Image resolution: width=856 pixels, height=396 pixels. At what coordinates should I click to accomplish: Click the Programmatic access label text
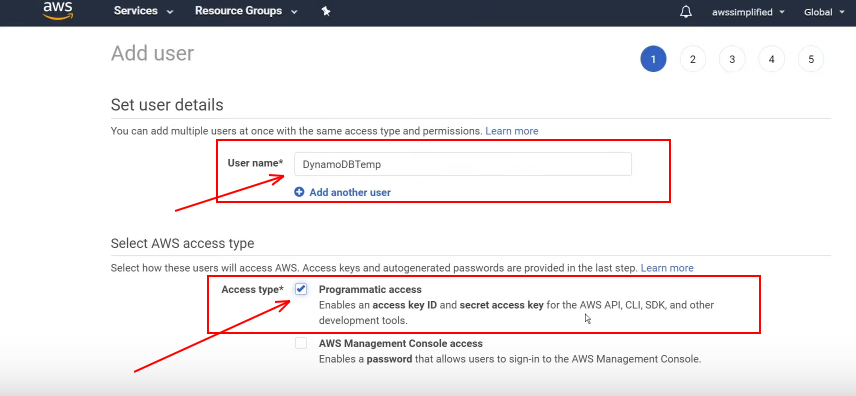click(x=370, y=289)
